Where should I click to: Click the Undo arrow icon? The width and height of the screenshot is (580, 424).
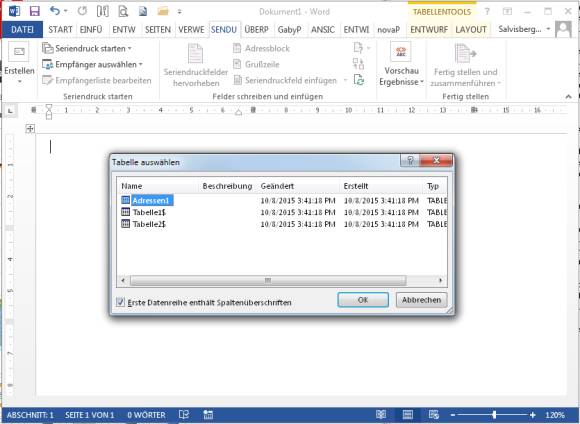(x=54, y=11)
